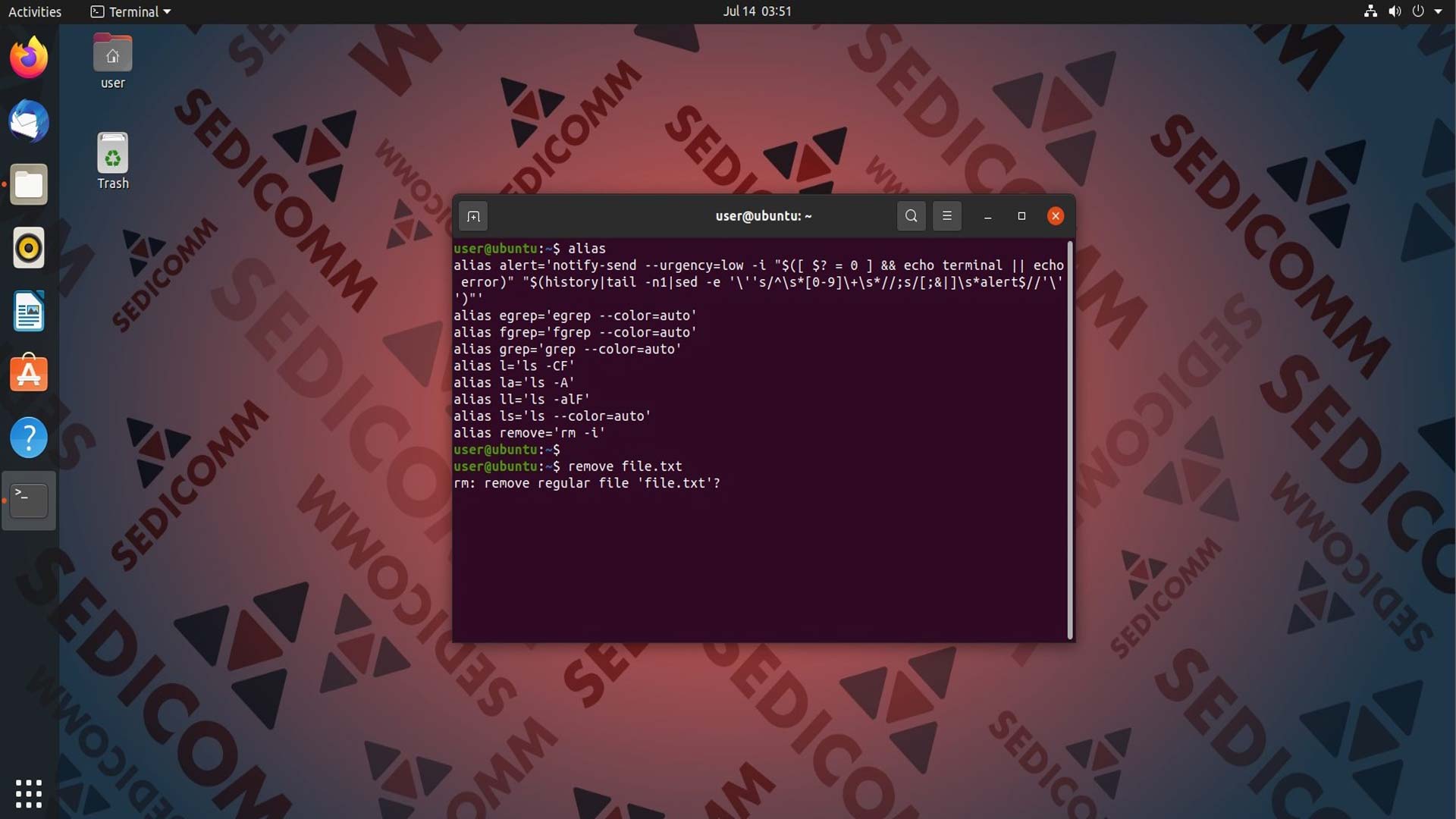Viewport: 1456px width, 819px height.
Task: Click the line "alias grep='grep --color=auto'"
Action: [x=567, y=350]
